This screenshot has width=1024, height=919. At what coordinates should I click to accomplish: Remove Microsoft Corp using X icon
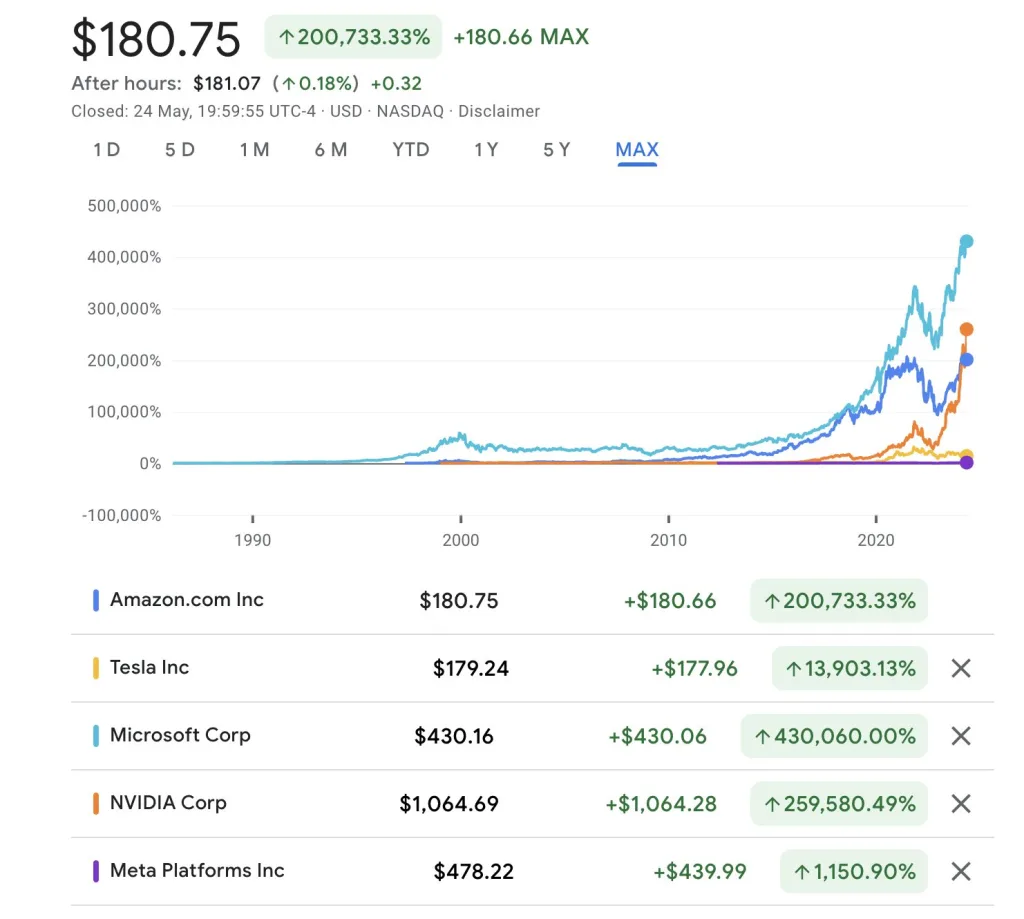[x=960, y=737]
